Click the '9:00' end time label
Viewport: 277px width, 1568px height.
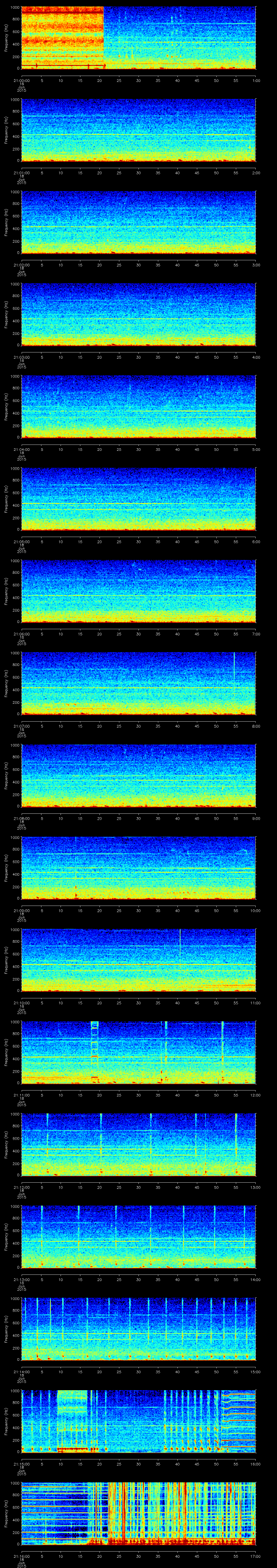pyautogui.click(x=256, y=818)
